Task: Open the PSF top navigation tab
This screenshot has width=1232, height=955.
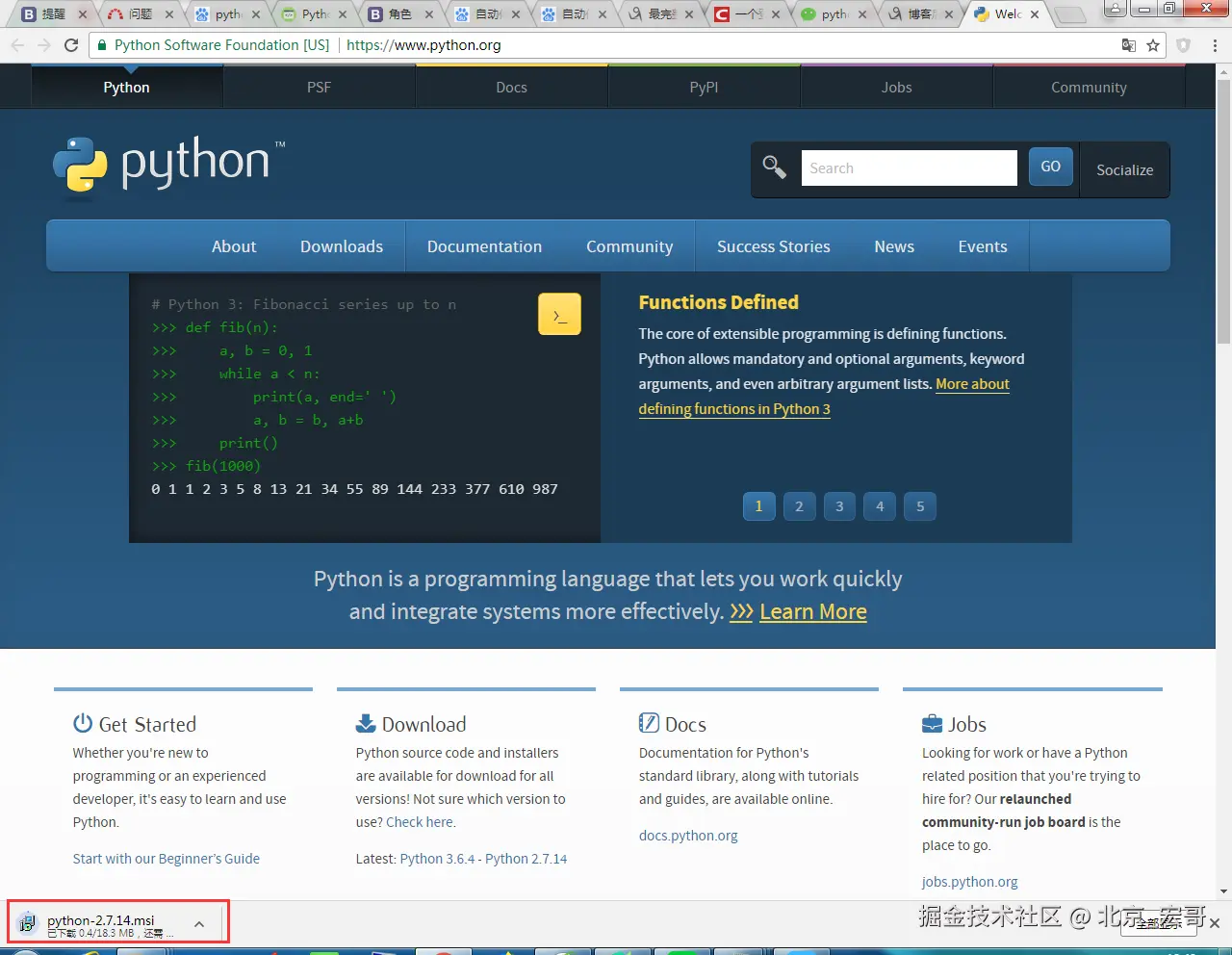Action: click(x=319, y=87)
